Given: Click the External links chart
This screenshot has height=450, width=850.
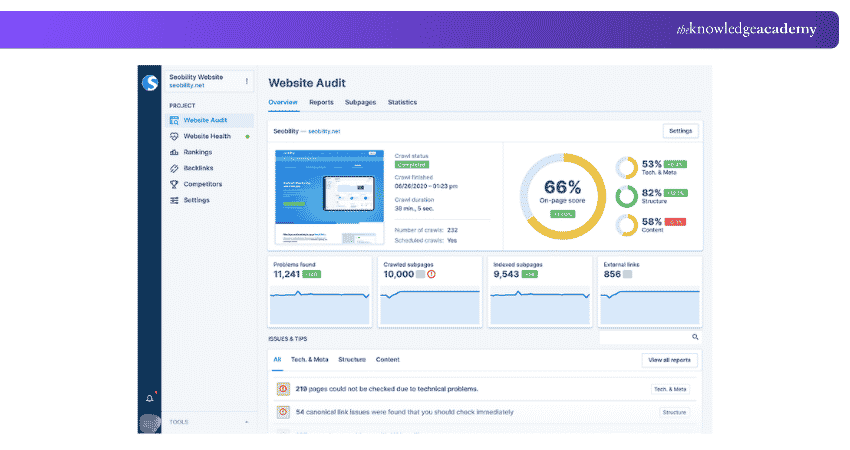Looking at the screenshot, I should click(x=650, y=307).
